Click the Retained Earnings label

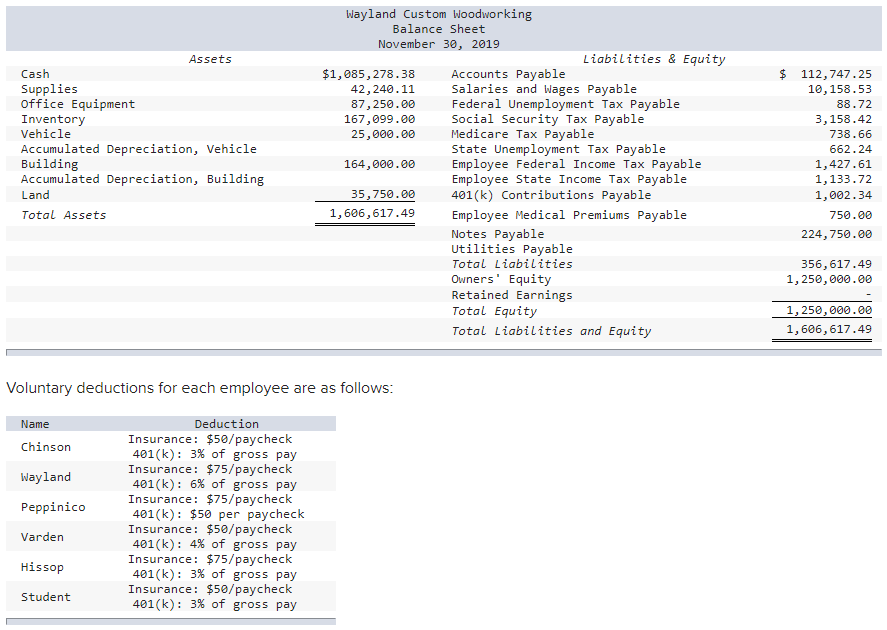(512, 295)
